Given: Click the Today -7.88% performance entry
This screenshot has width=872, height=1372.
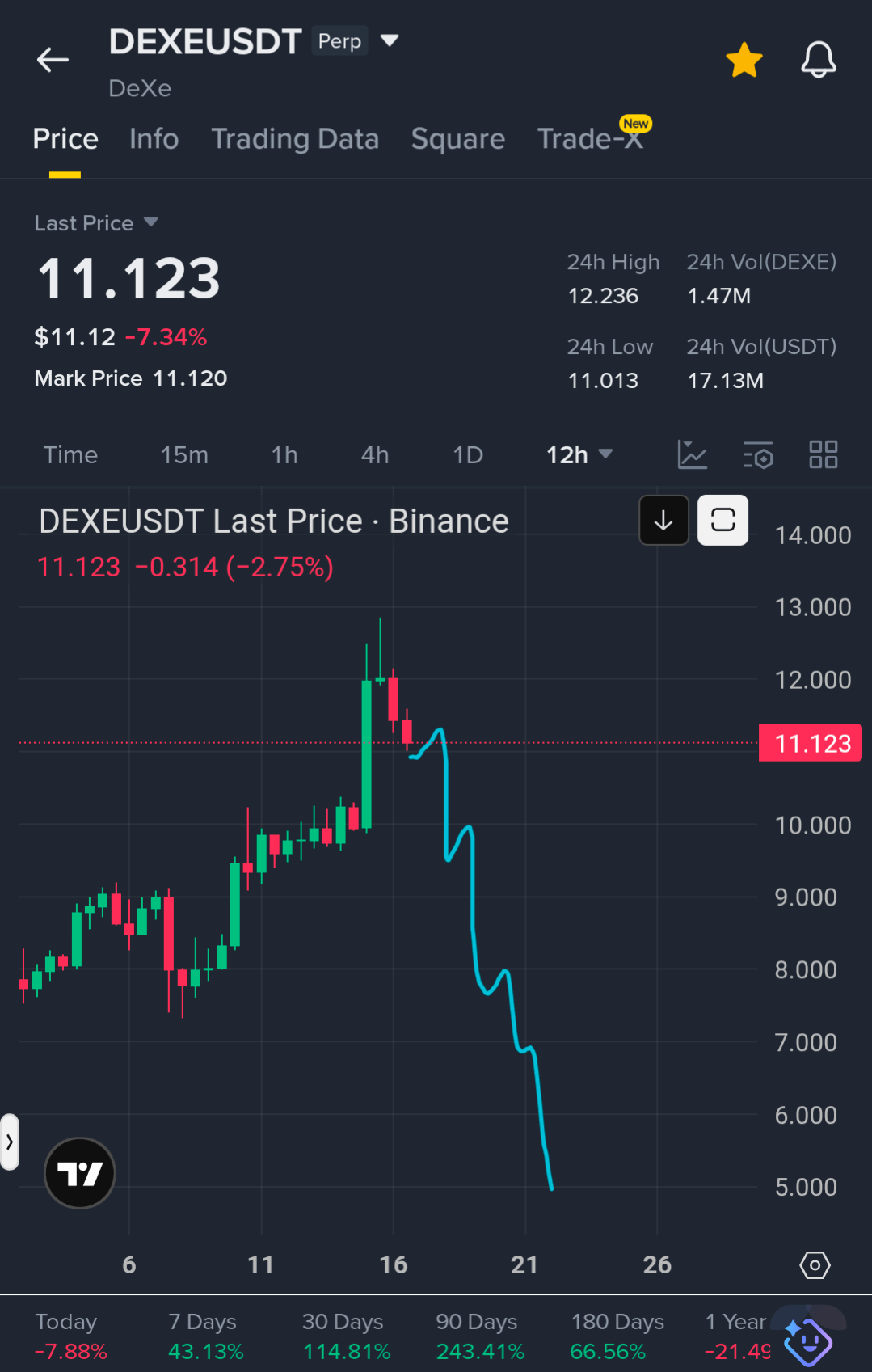Looking at the screenshot, I should click(x=70, y=1336).
